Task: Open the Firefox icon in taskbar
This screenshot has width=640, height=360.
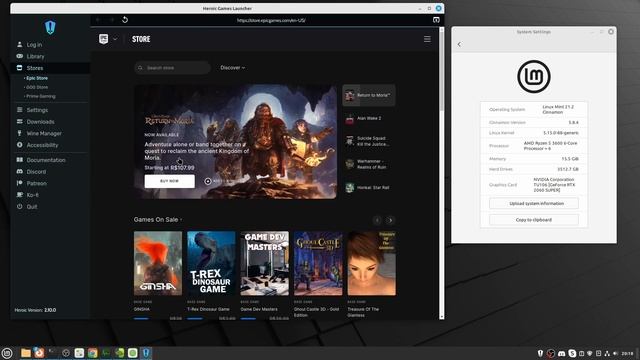Action: click(39, 353)
